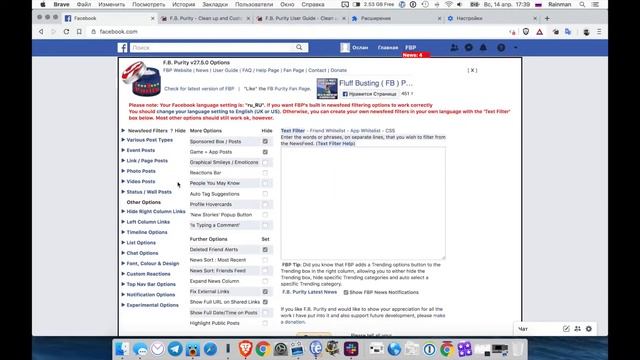Screen dimensions: 640x360
Task: Click the bookmark icon in toolbar
Action: coord(79,31)
